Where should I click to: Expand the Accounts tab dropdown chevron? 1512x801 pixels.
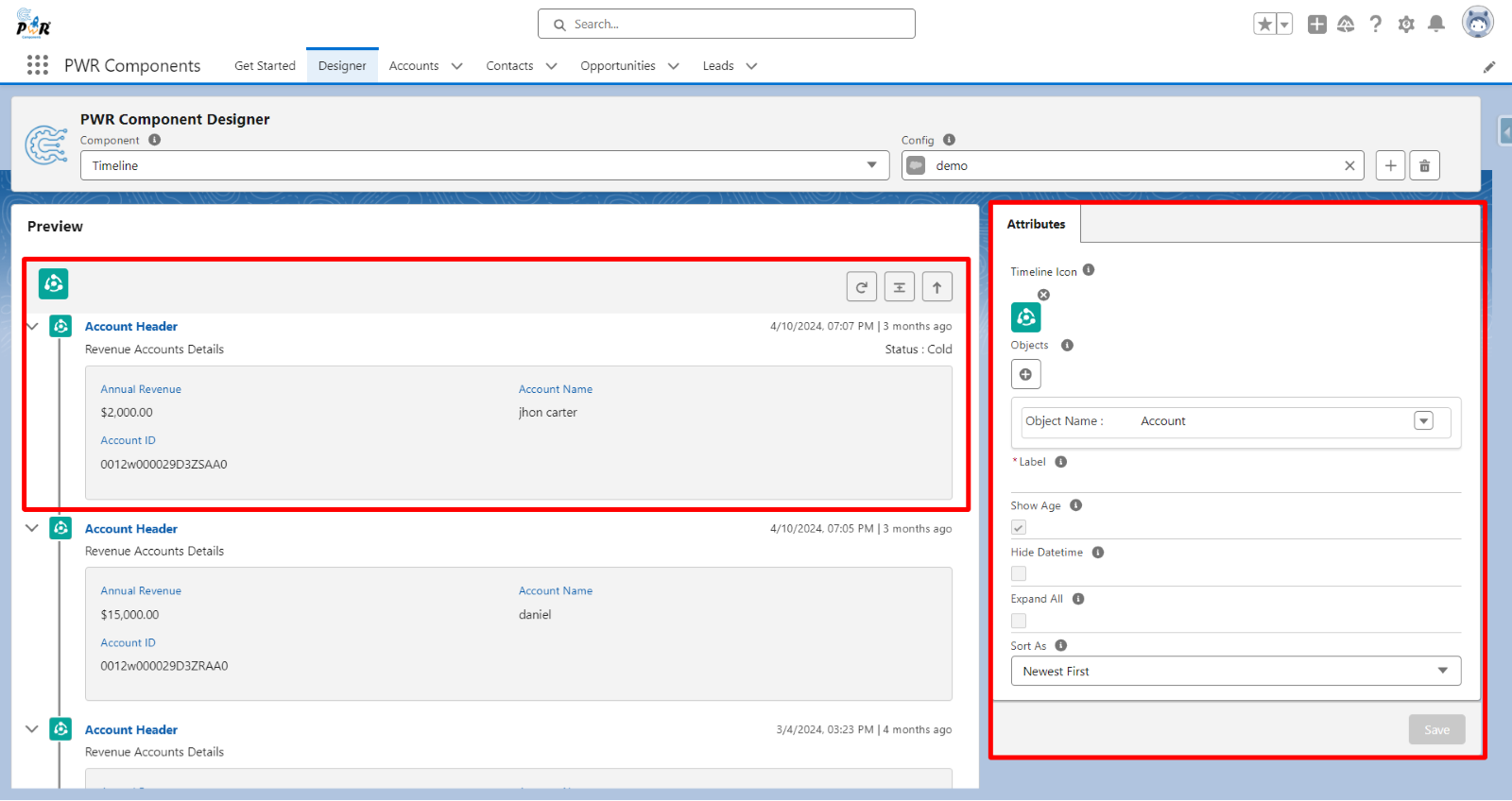pyautogui.click(x=457, y=66)
